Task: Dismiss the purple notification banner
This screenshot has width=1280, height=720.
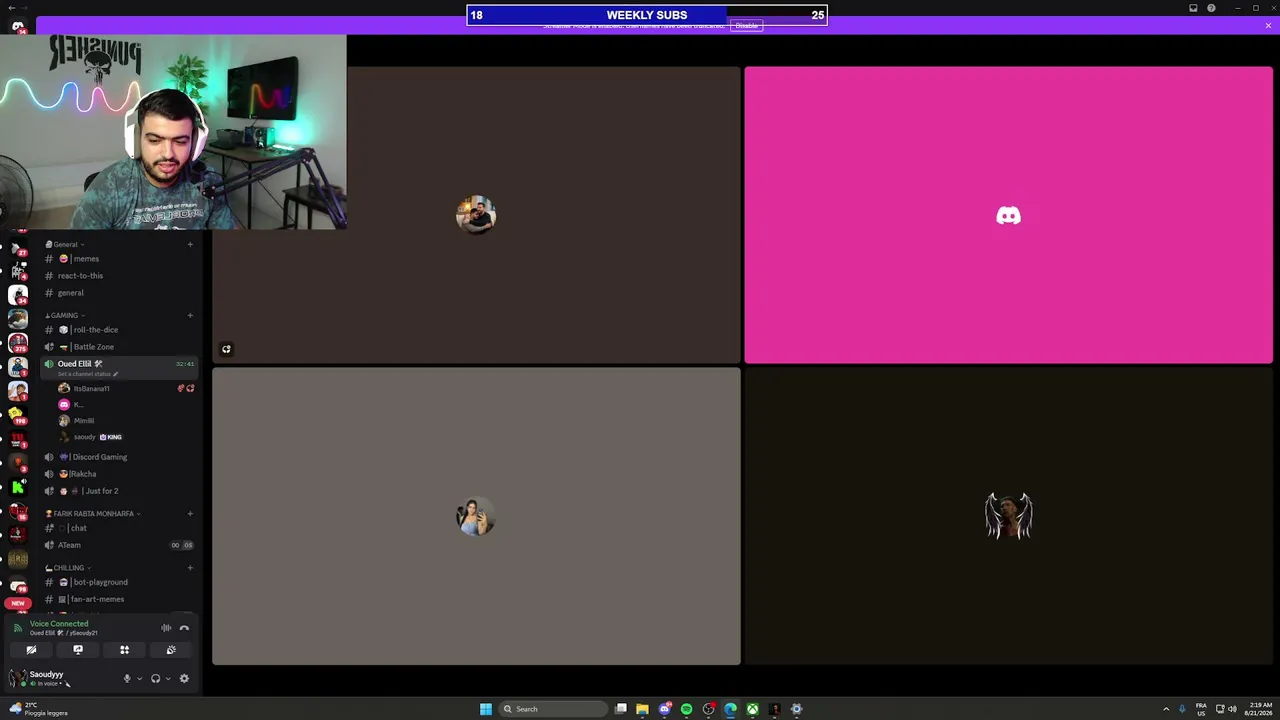Action: [x=1268, y=25]
